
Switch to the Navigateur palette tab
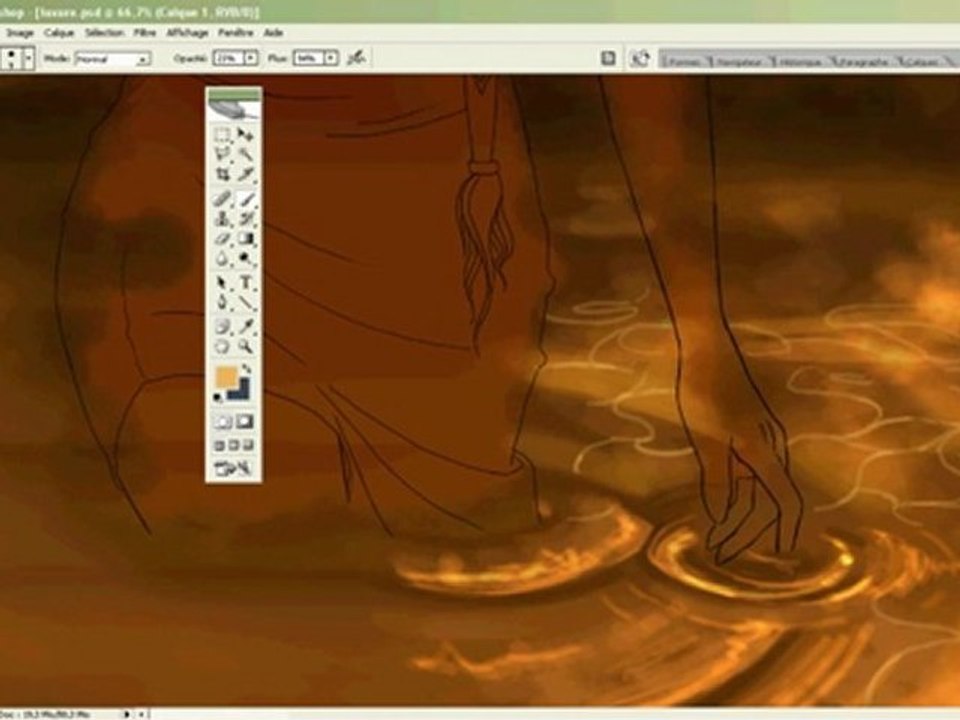pyautogui.click(x=739, y=61)
